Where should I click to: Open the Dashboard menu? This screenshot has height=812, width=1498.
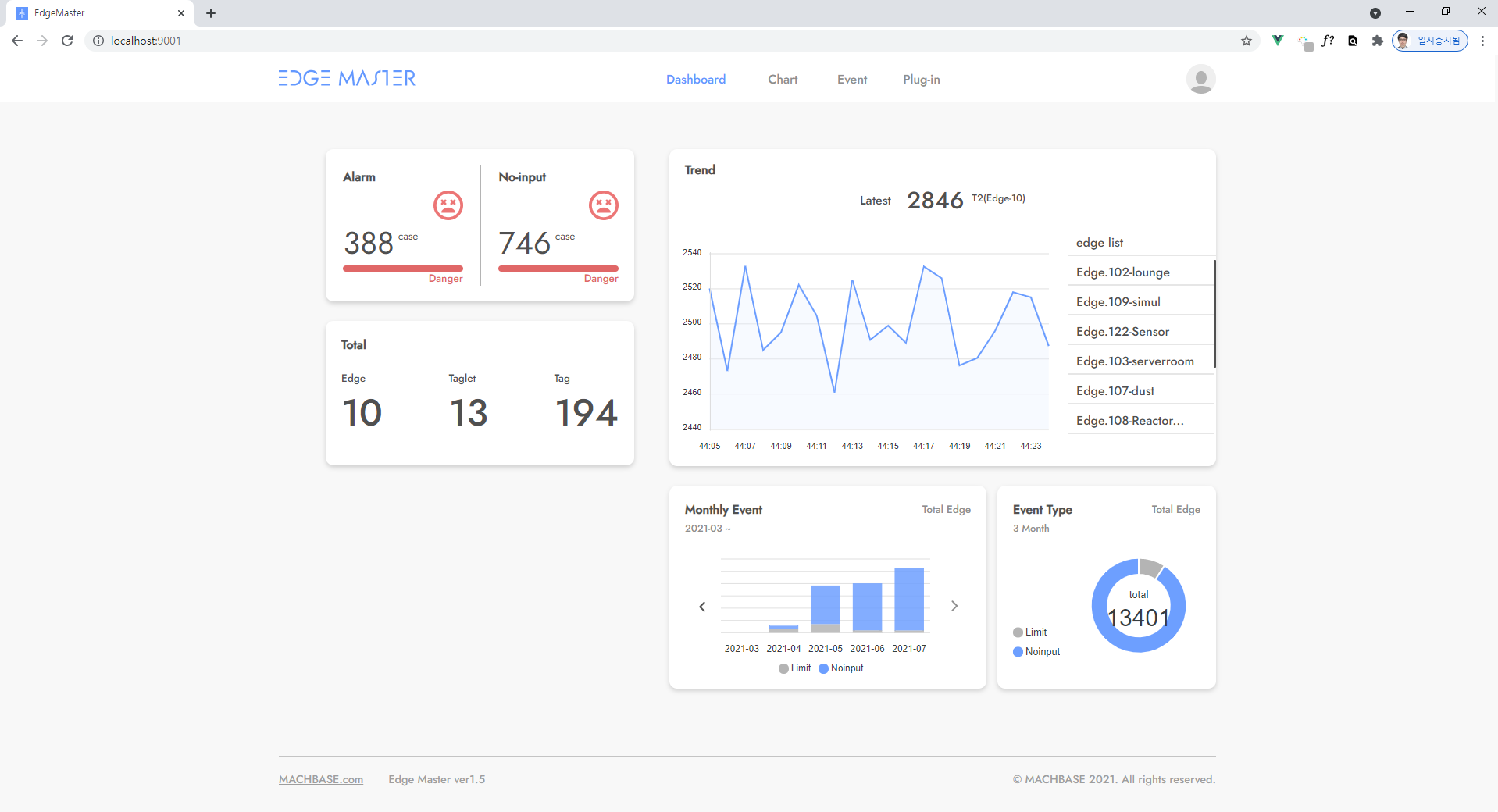coord(696,80)
